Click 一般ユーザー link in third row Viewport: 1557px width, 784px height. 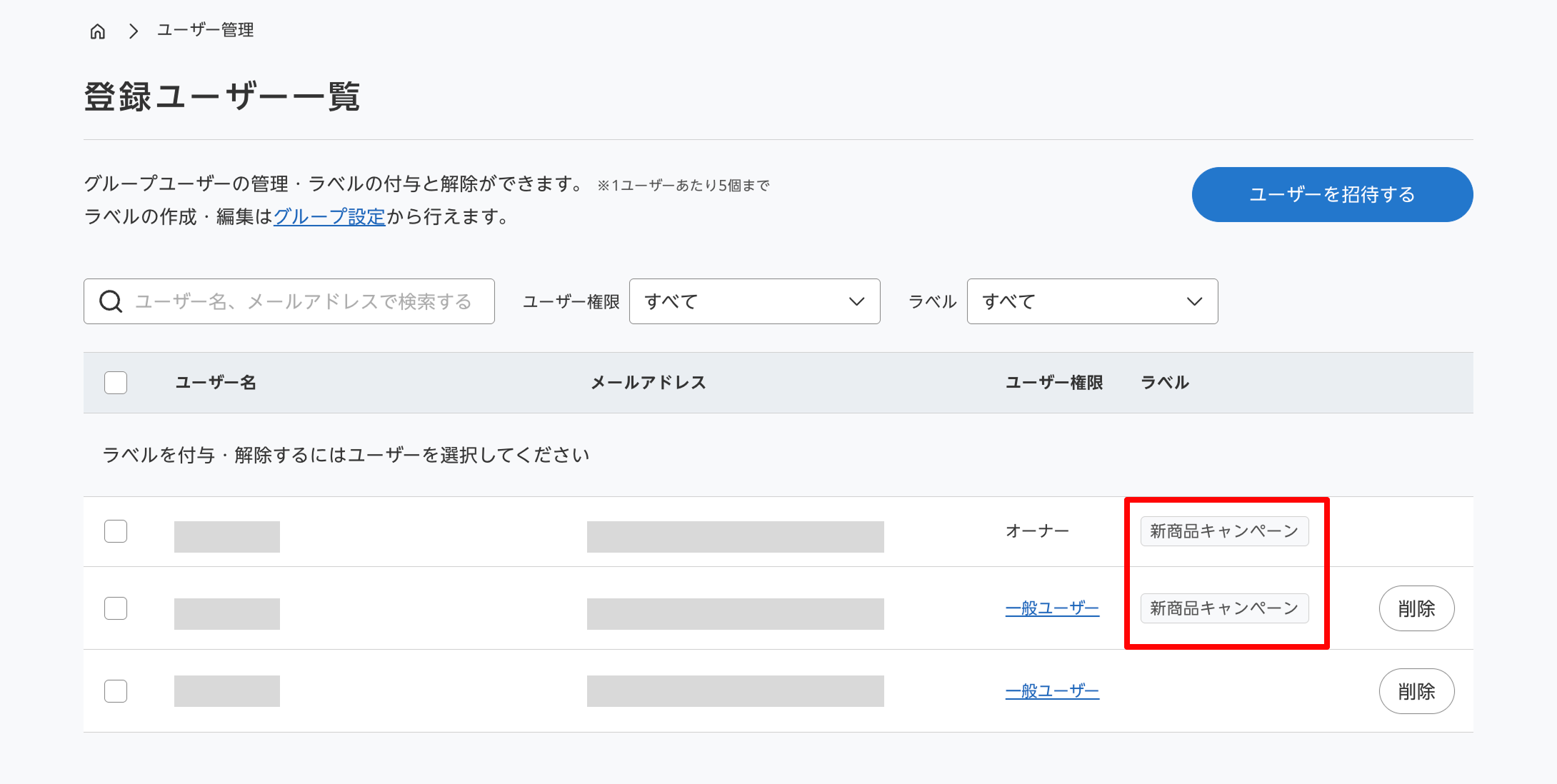coord(1052,691)
